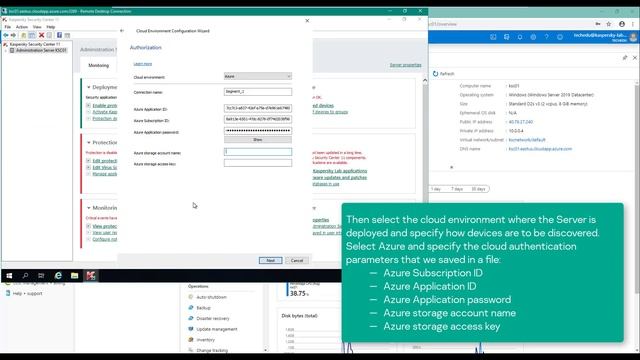Click the Update management icon

click(x=191, y=329)
